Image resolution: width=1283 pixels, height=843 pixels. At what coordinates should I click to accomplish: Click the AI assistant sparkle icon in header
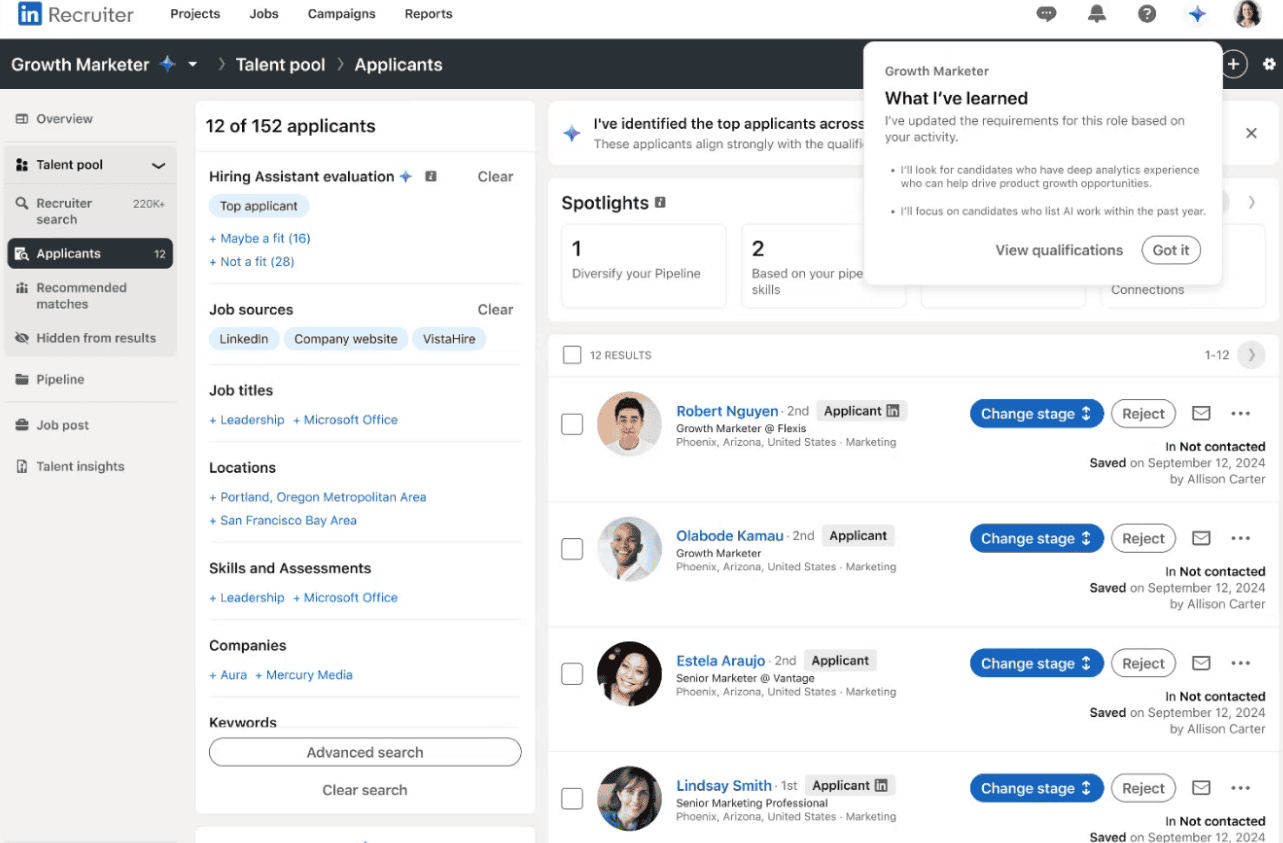pyautogui.click(x=1197, y=13)
